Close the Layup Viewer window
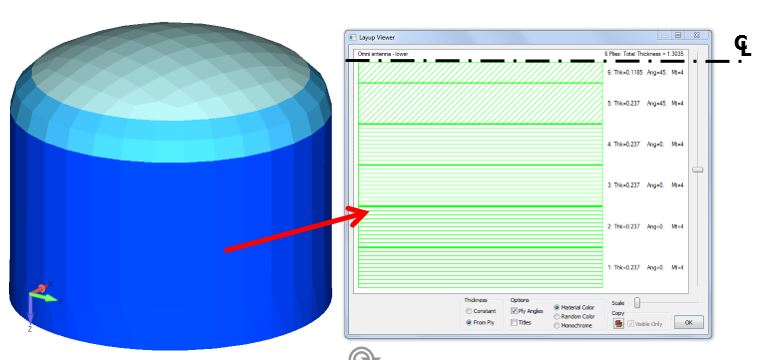 pyautogui.click(x=697, y=36)
